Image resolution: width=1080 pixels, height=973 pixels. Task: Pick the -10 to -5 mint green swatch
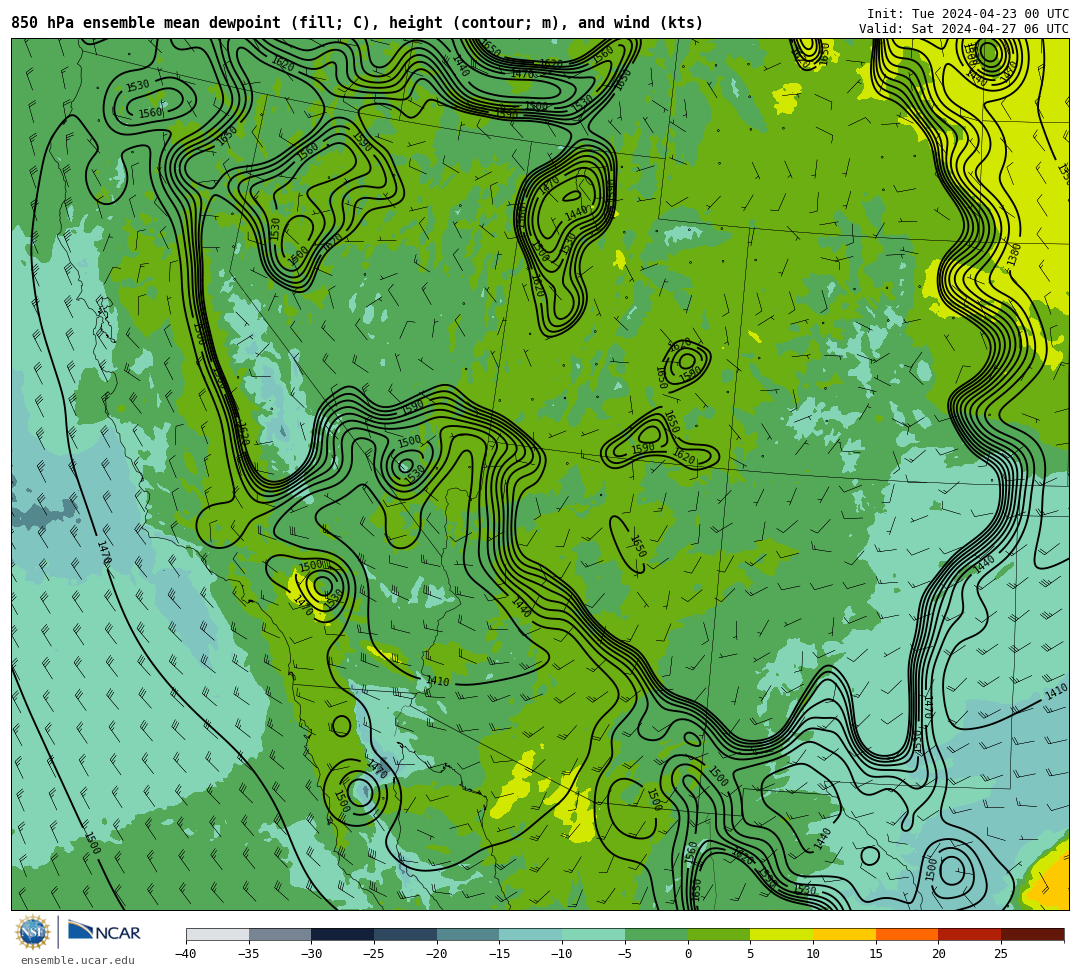coord(594,934)
